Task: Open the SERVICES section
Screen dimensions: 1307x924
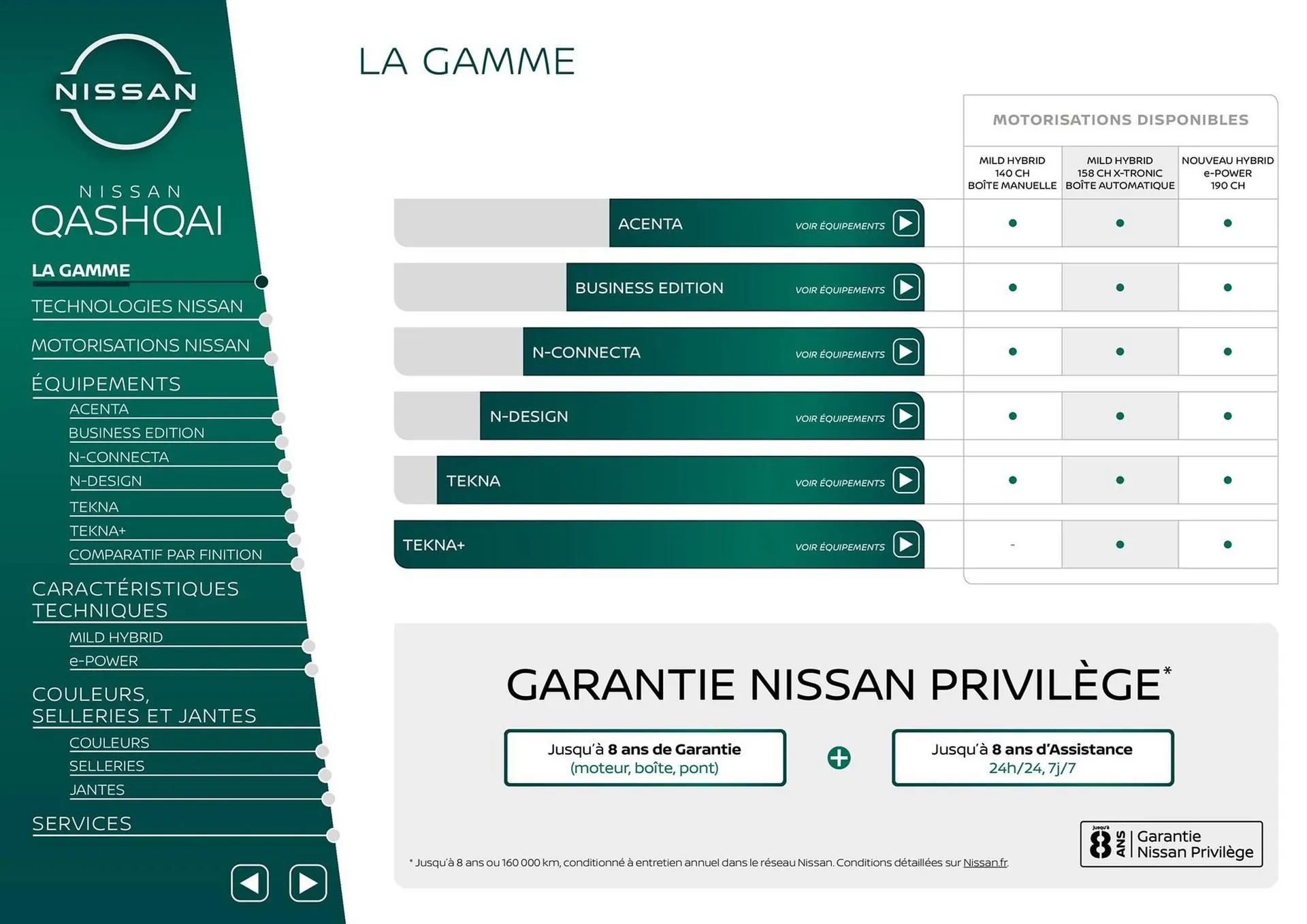Action: click(x=82, y=824)
